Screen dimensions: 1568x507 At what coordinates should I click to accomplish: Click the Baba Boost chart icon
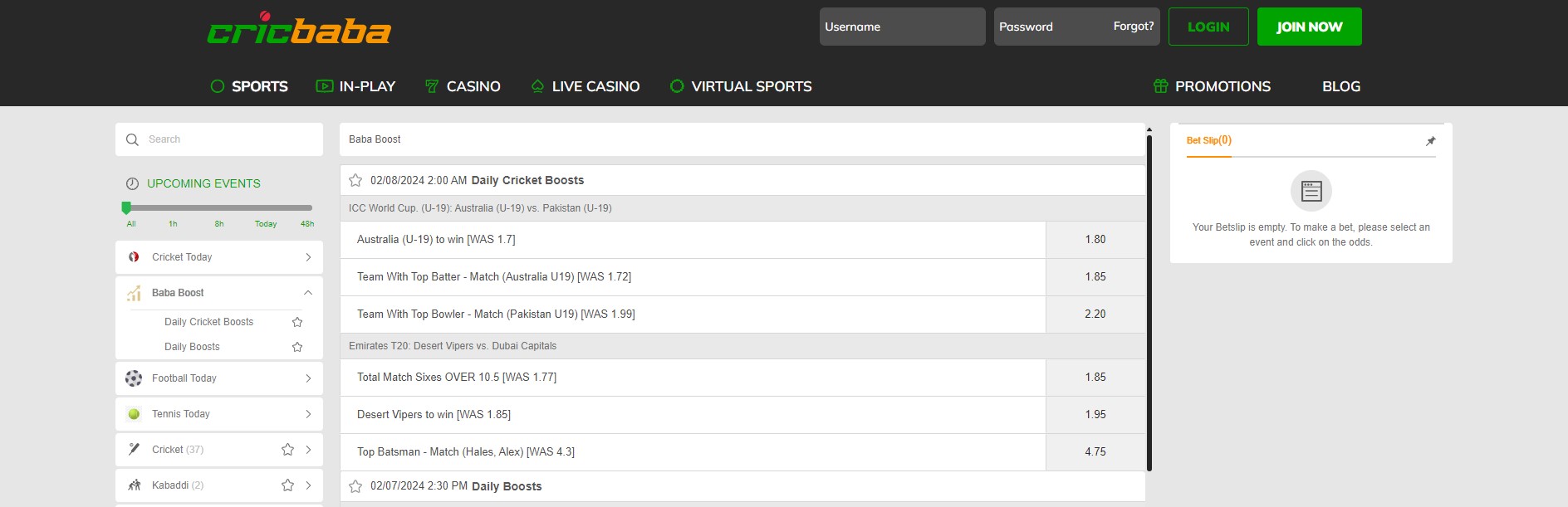coord(134,293)
